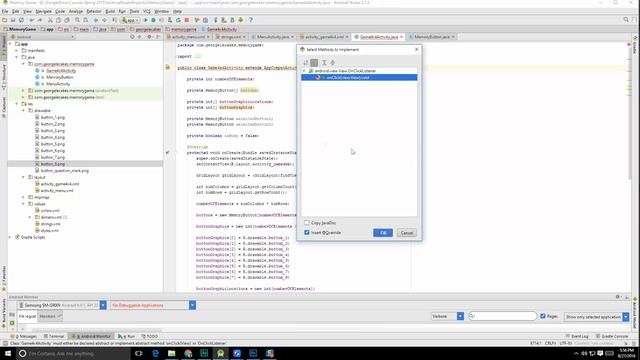Image resolution: width=640 pixels, height=360 pixels.
Task: Click the logcat search input field
Action: (502, 316)
